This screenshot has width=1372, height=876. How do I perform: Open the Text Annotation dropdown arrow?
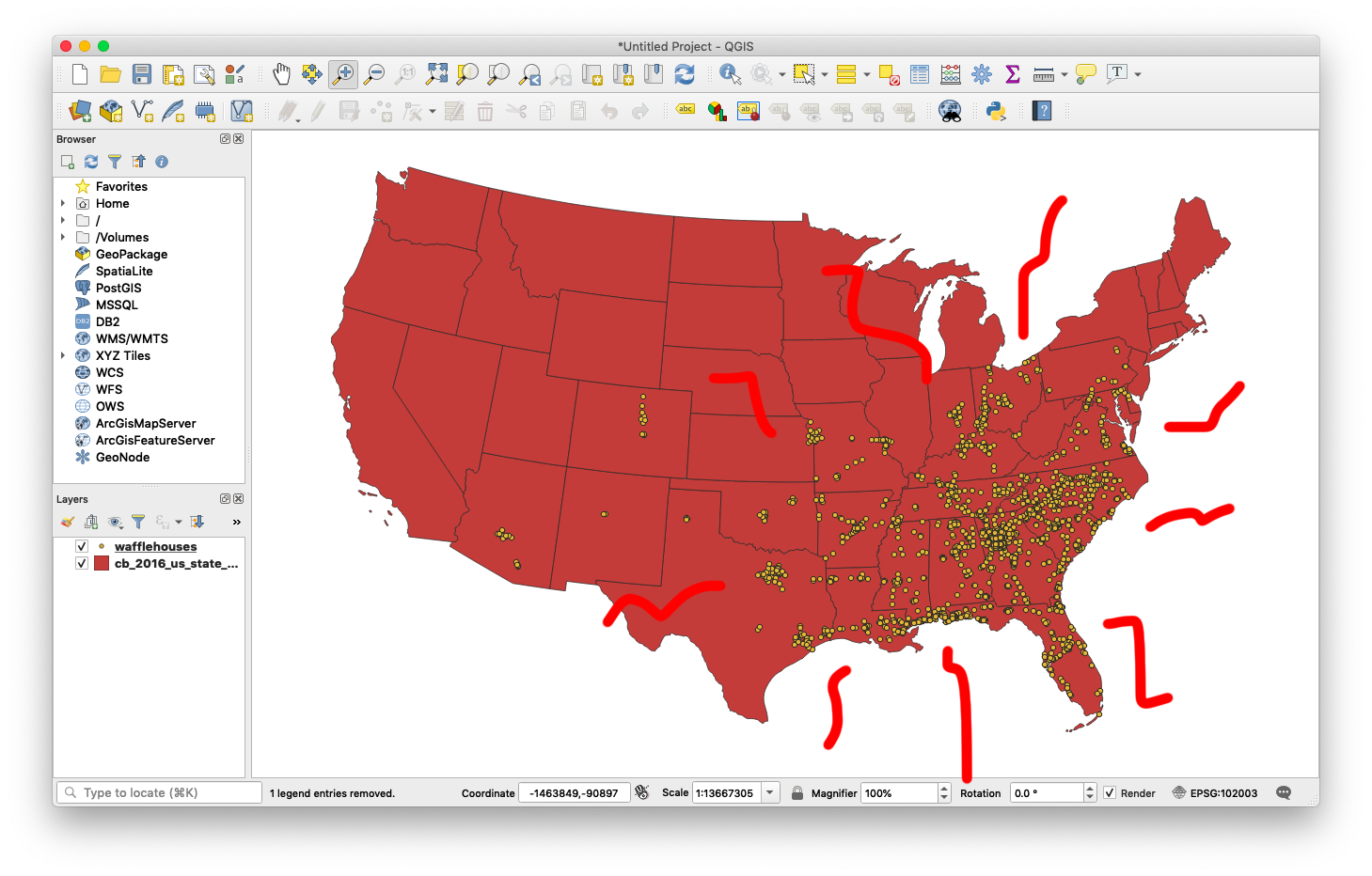click(1138, 74)
